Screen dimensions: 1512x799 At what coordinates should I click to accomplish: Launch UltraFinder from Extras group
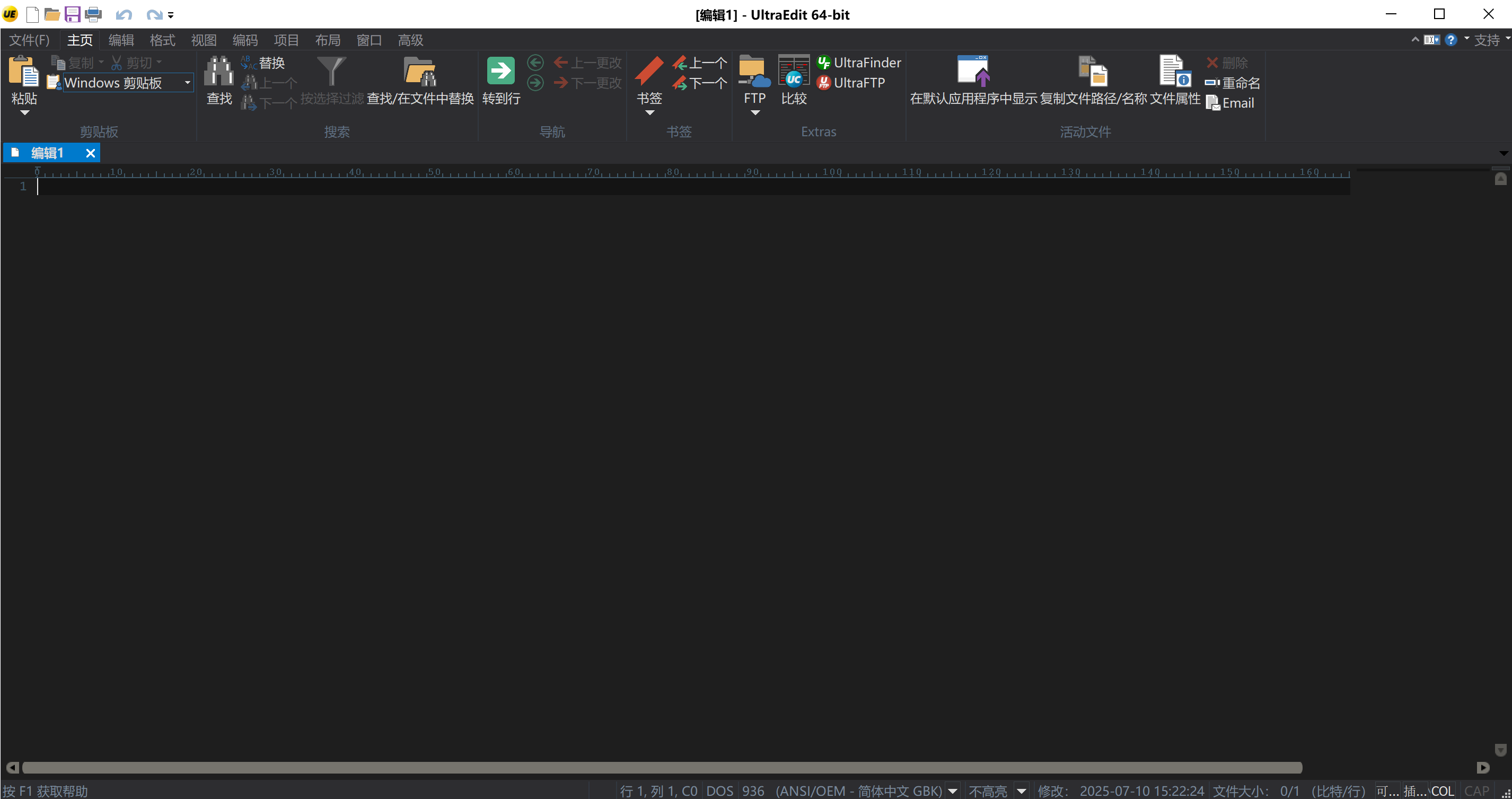(859, 63)
